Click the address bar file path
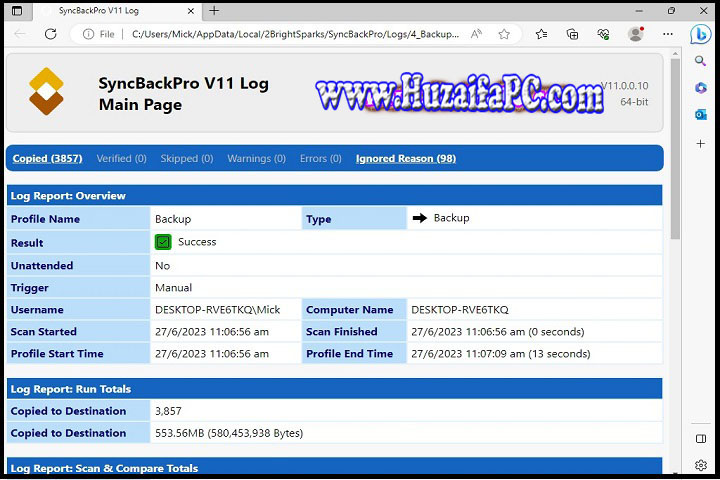This screenshot has width=720, height=480. [295, 34]
